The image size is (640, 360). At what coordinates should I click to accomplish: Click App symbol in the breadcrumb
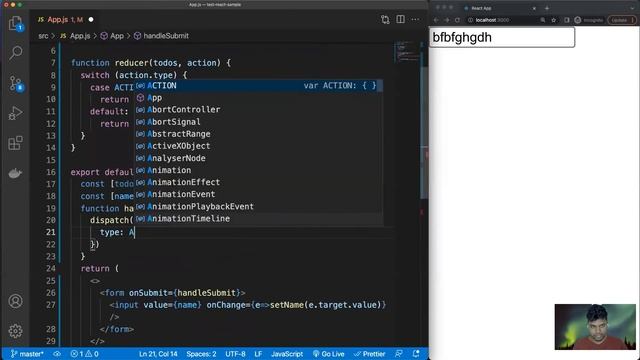tap(112, 36)
